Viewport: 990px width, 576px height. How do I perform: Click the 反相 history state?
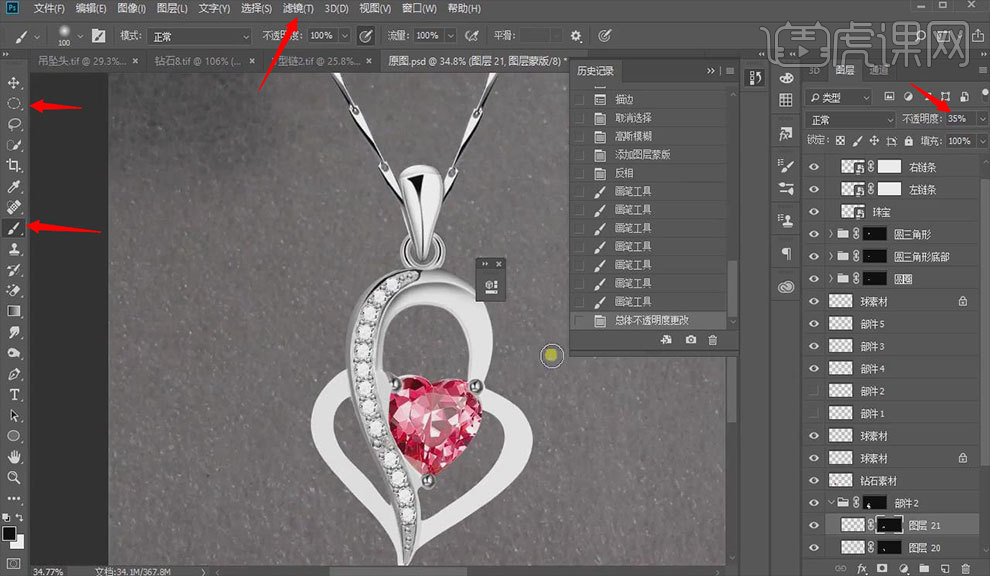[x=624, y=173]
